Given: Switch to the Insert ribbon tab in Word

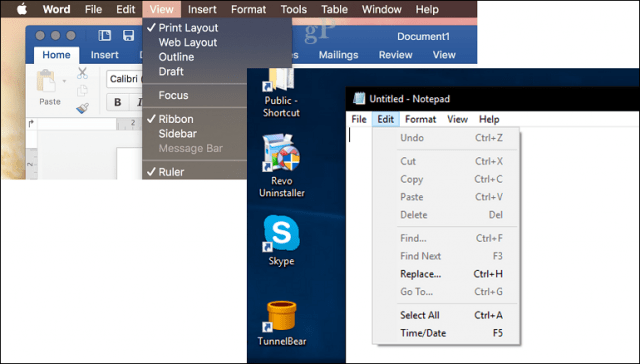Looking at the screenshot, I should [104, 55].
